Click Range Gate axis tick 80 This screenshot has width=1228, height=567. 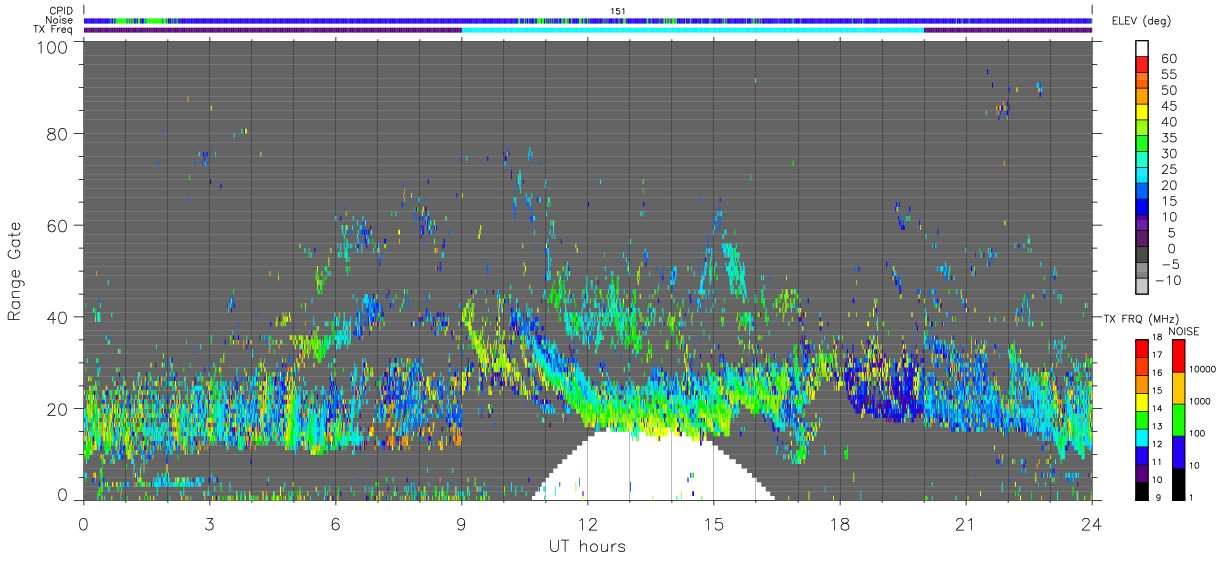[x=58, y=133]
